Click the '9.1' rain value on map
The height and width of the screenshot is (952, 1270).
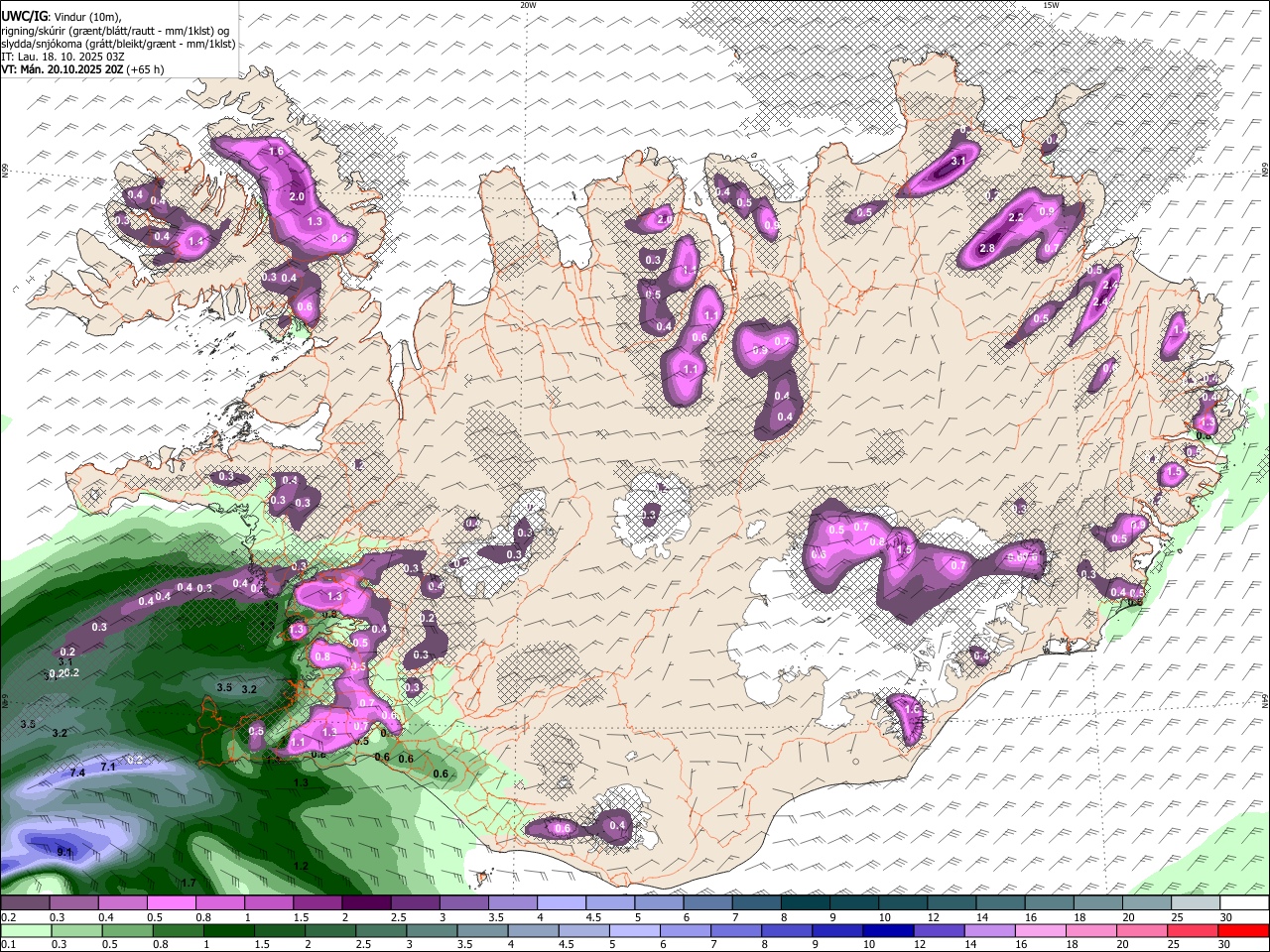(65, 852)
